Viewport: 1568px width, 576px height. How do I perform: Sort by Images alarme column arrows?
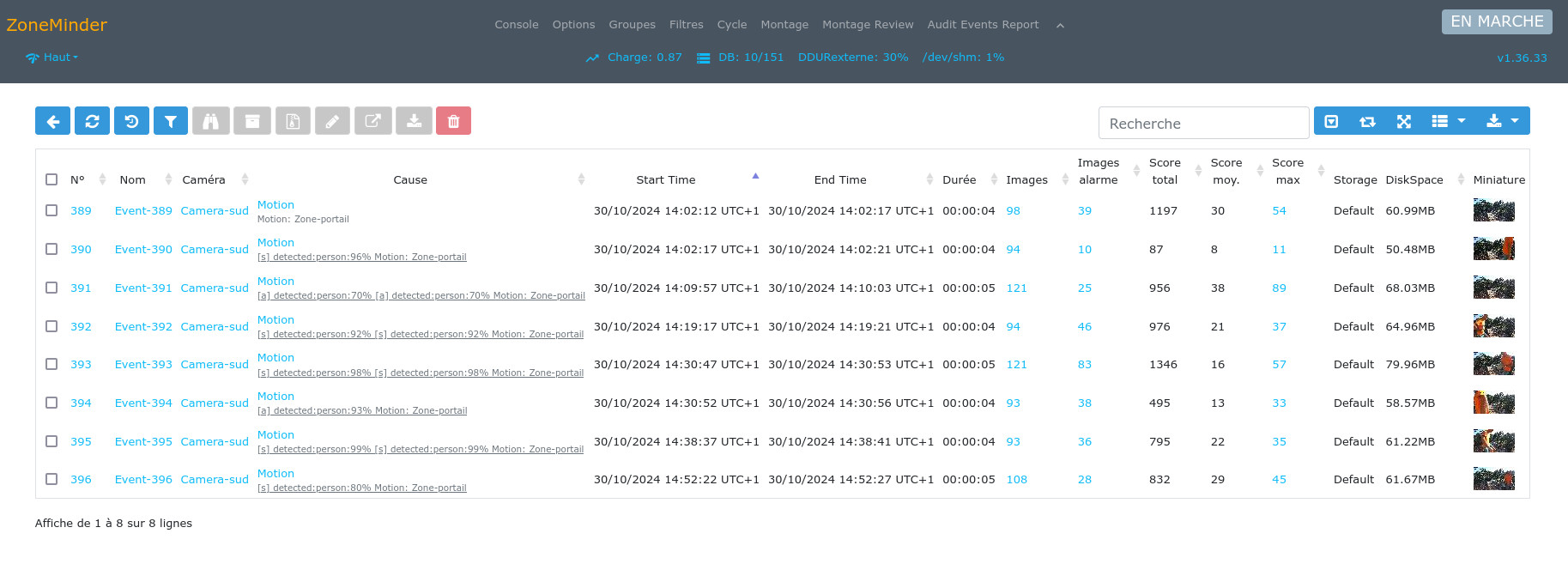pos(1136,171)
